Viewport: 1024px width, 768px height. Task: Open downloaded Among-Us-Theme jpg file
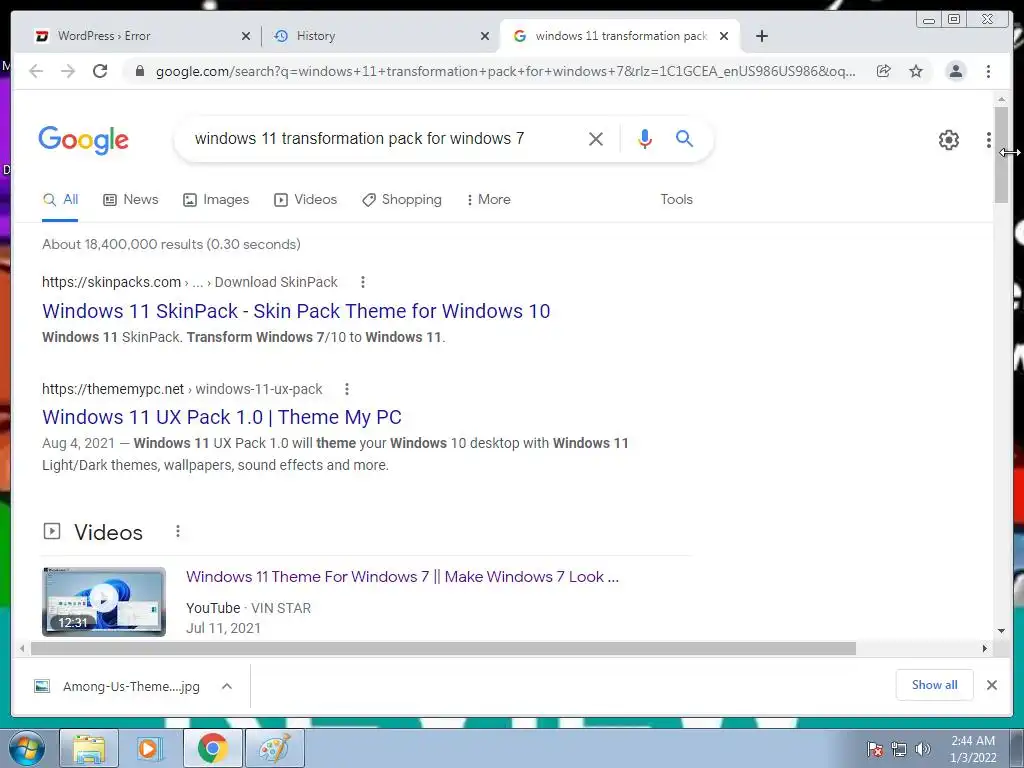coord(118,686)
